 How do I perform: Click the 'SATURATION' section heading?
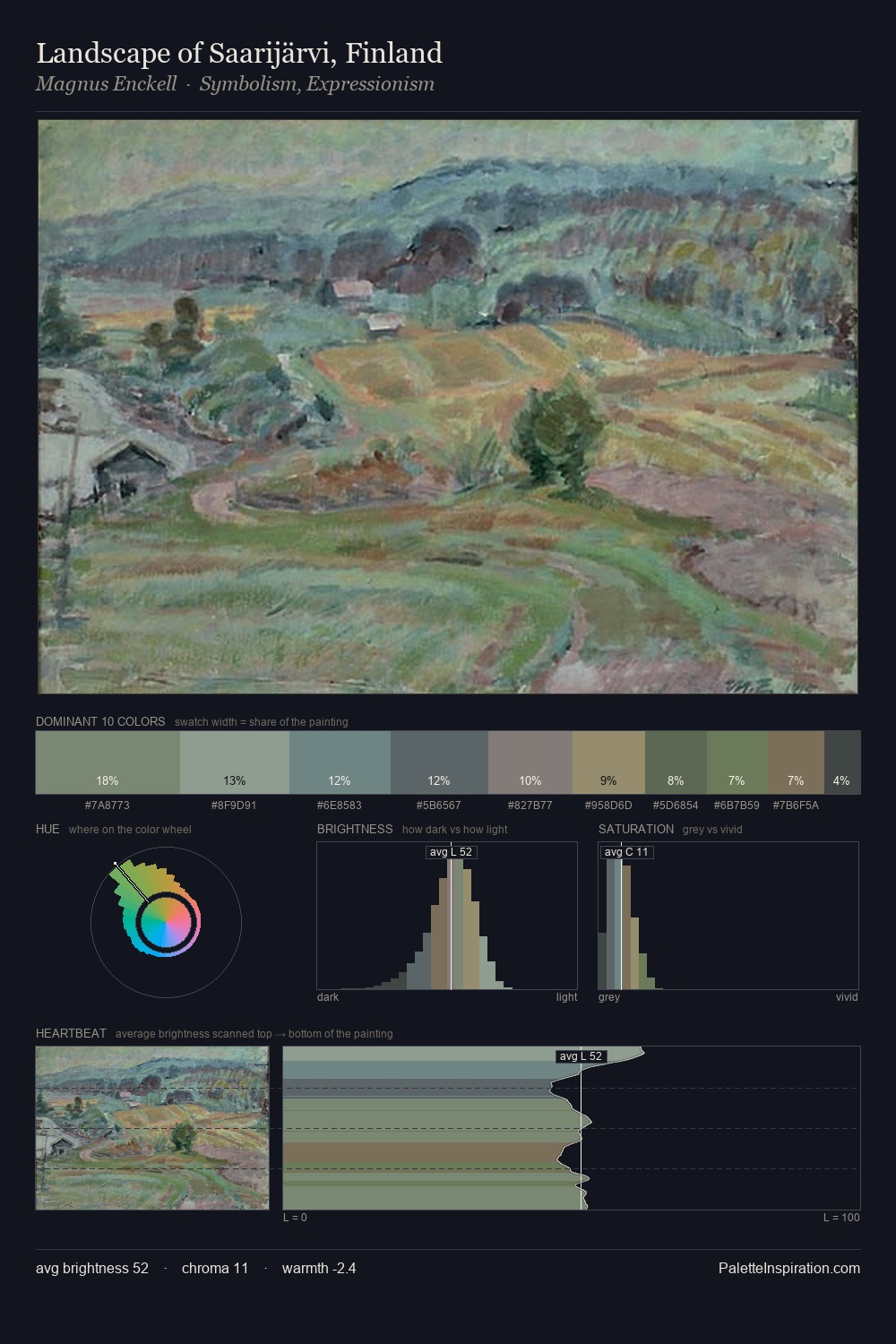click(x=636, y=829)
